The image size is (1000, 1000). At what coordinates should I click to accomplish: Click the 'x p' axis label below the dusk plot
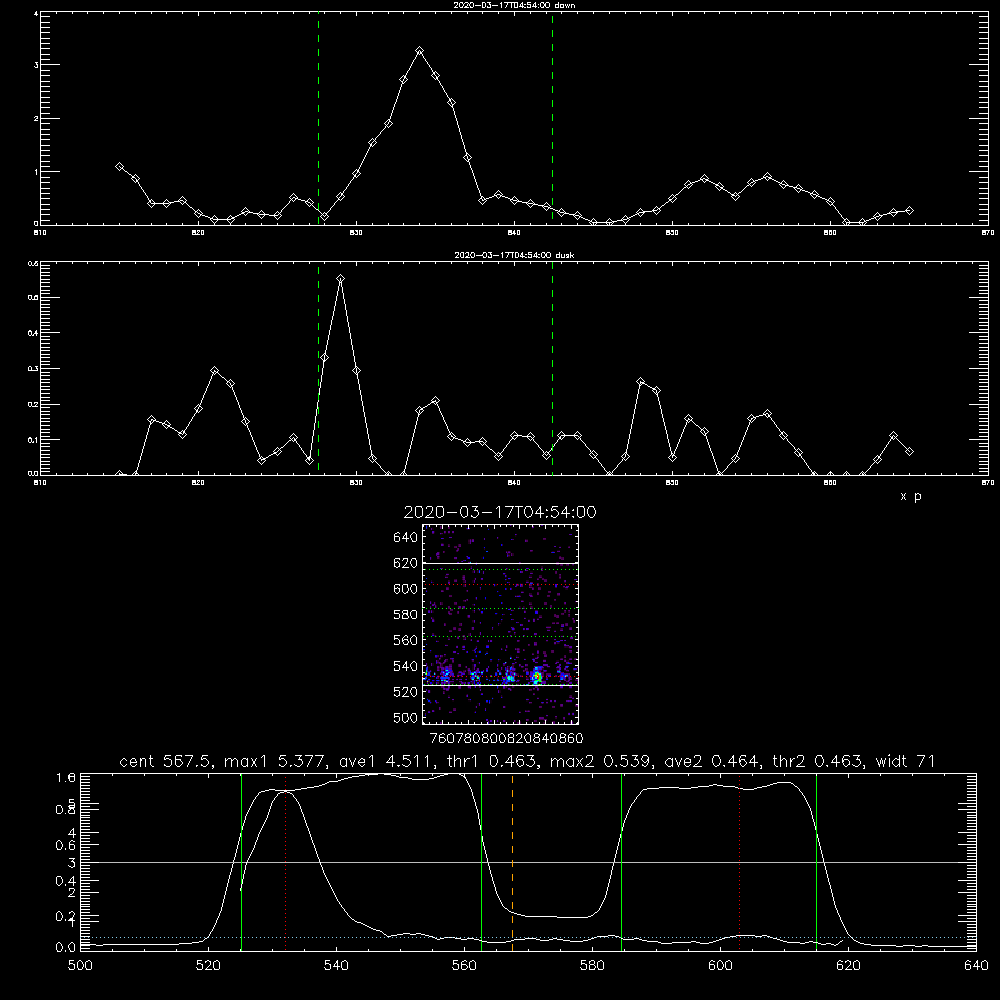(911, 496)
